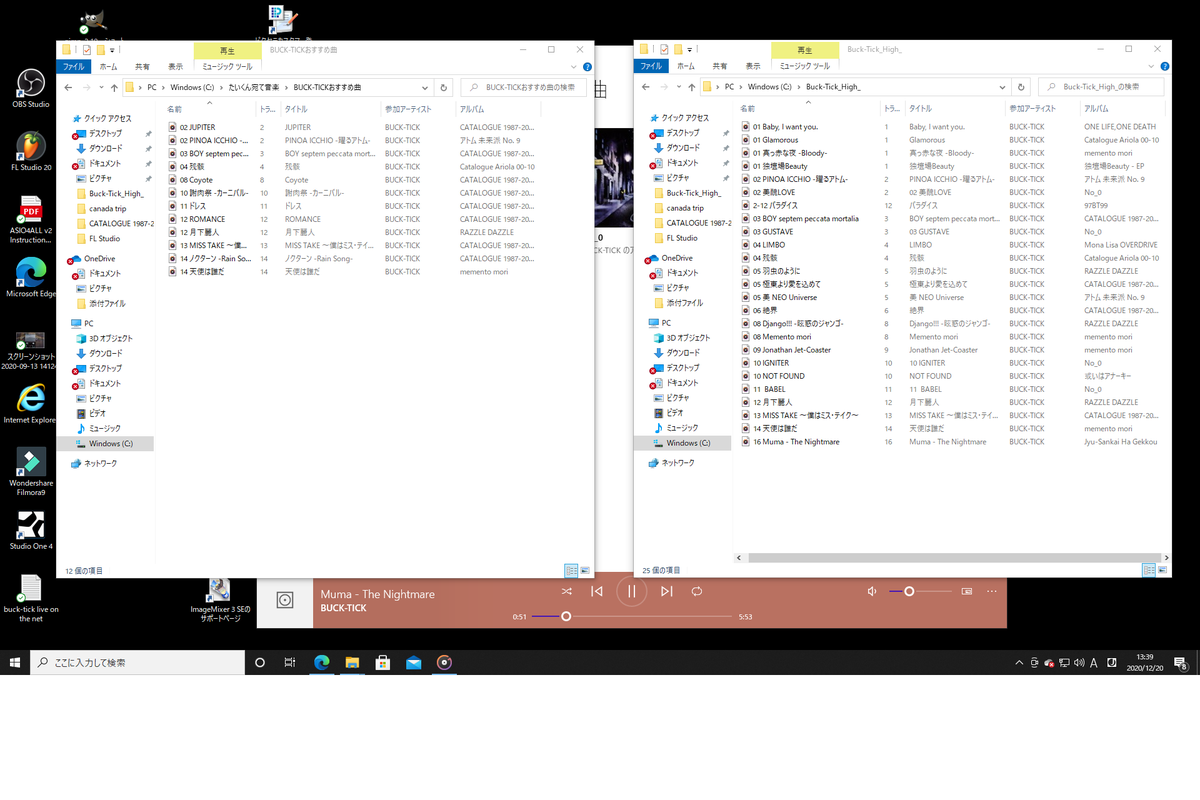Open Task View on taskbar
The height and width of the screenshot is (800, 1200).
(290, 662)
